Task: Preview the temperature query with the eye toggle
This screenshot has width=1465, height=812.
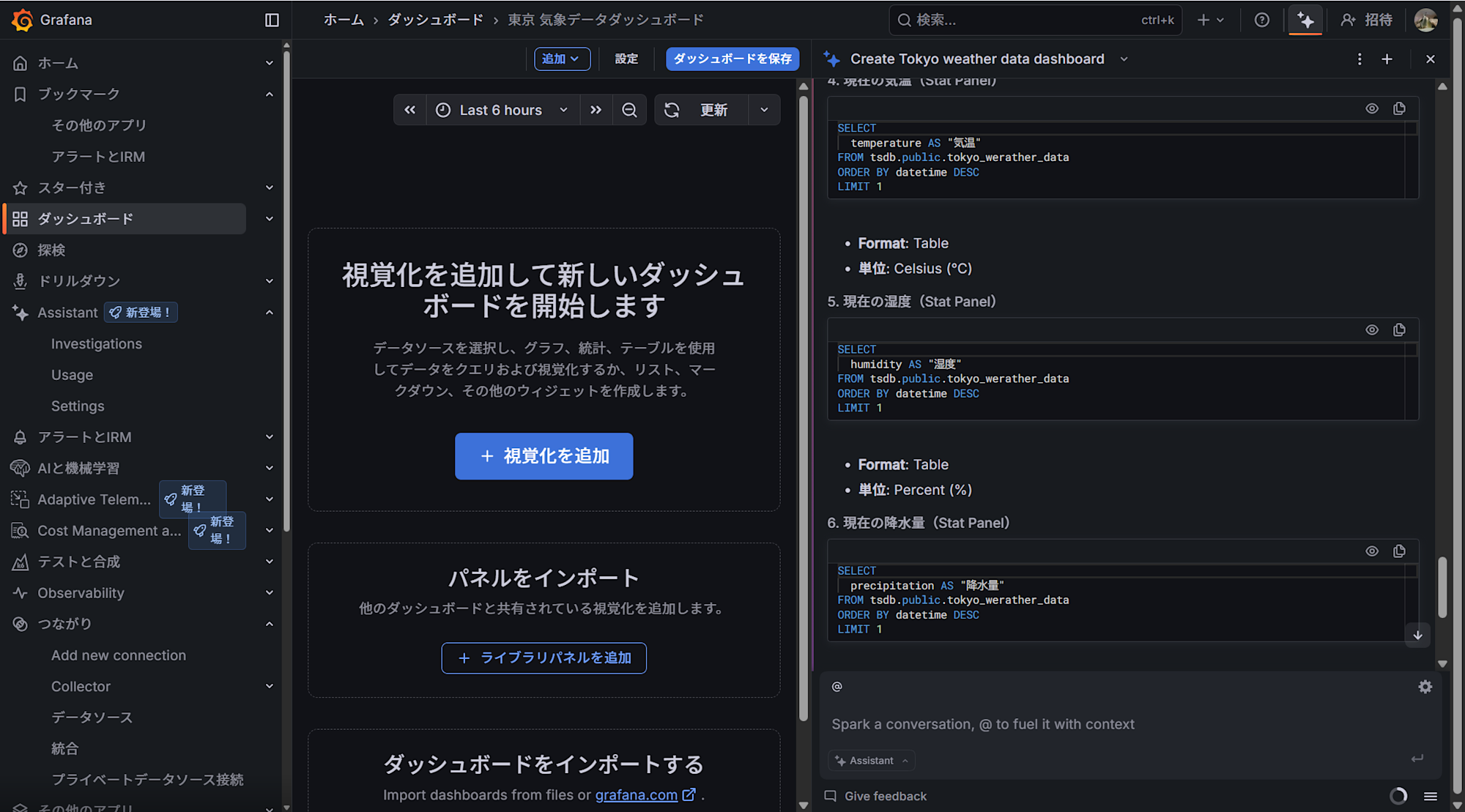Action: (1371, 108)
